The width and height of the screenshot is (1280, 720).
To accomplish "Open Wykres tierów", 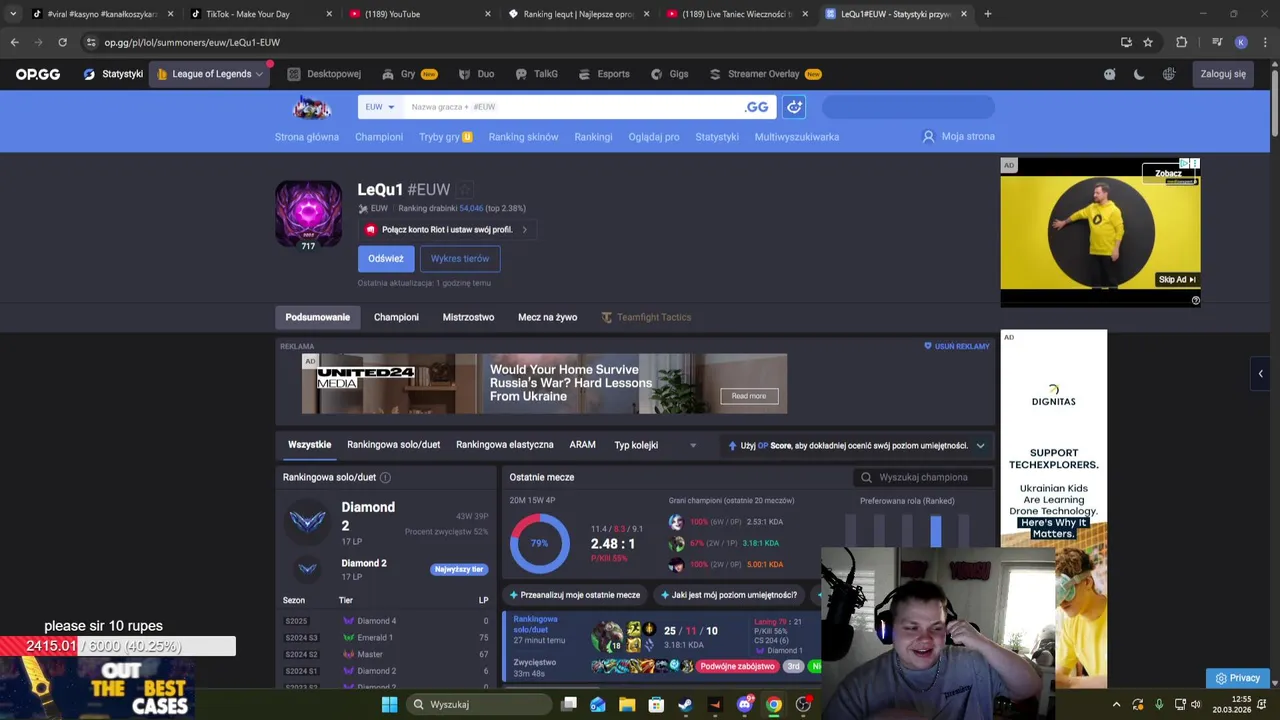I will coord(460,258).
